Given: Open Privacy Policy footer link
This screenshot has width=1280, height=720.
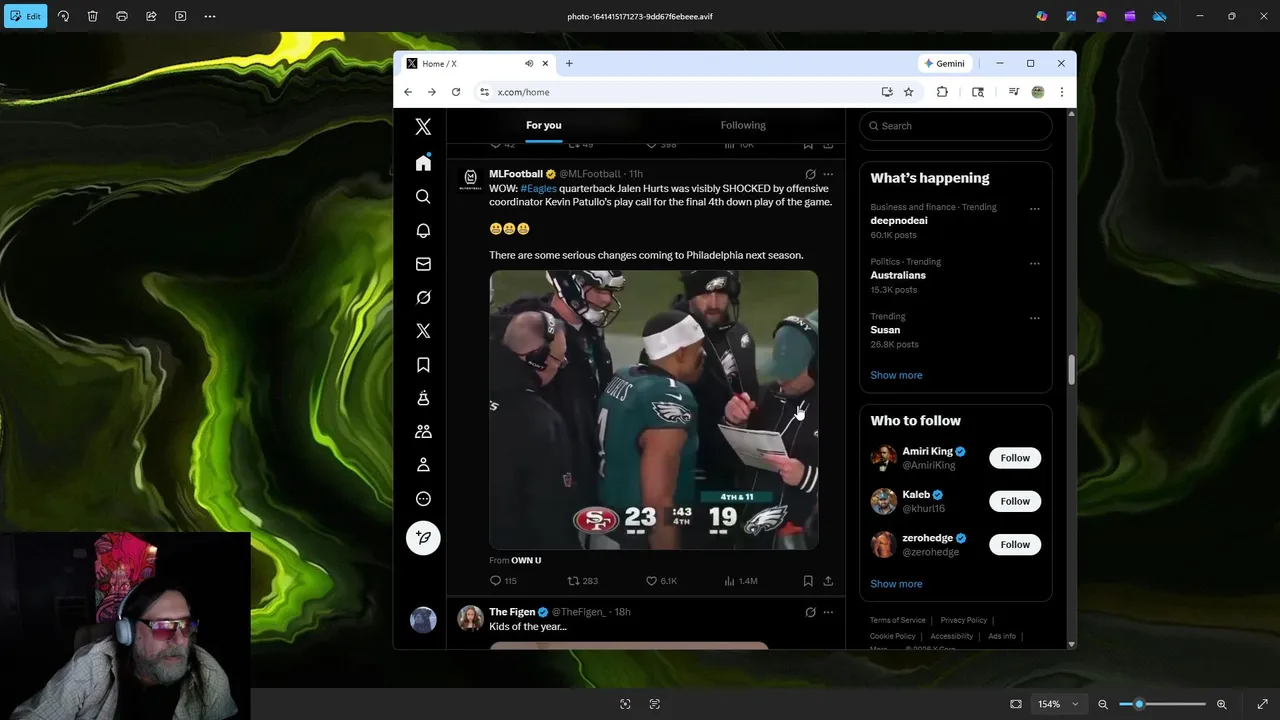Looking at the screenshot, I should (x=963, y=620).
